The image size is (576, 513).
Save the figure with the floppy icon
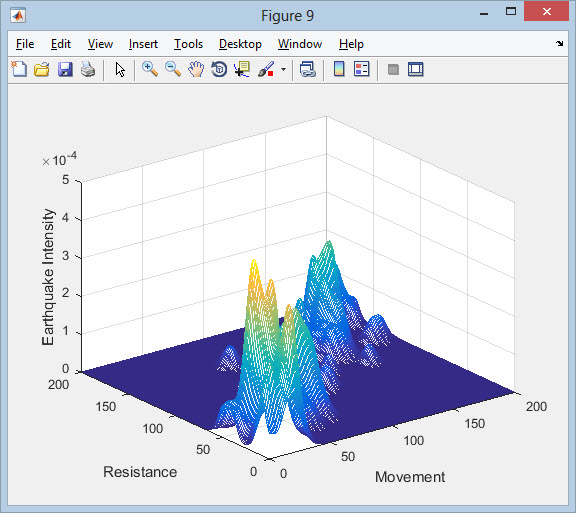(x=65, y=69)
